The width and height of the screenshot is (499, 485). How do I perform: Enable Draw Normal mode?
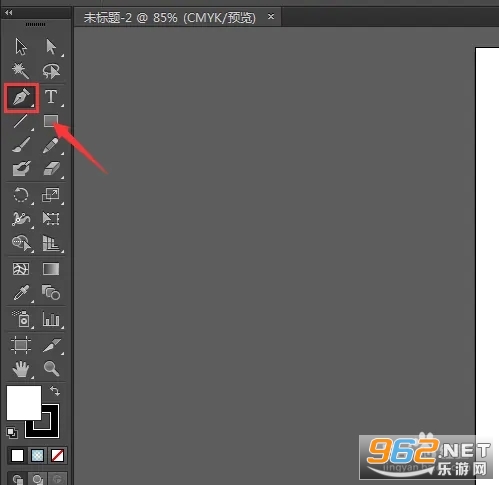click(18, 479)
